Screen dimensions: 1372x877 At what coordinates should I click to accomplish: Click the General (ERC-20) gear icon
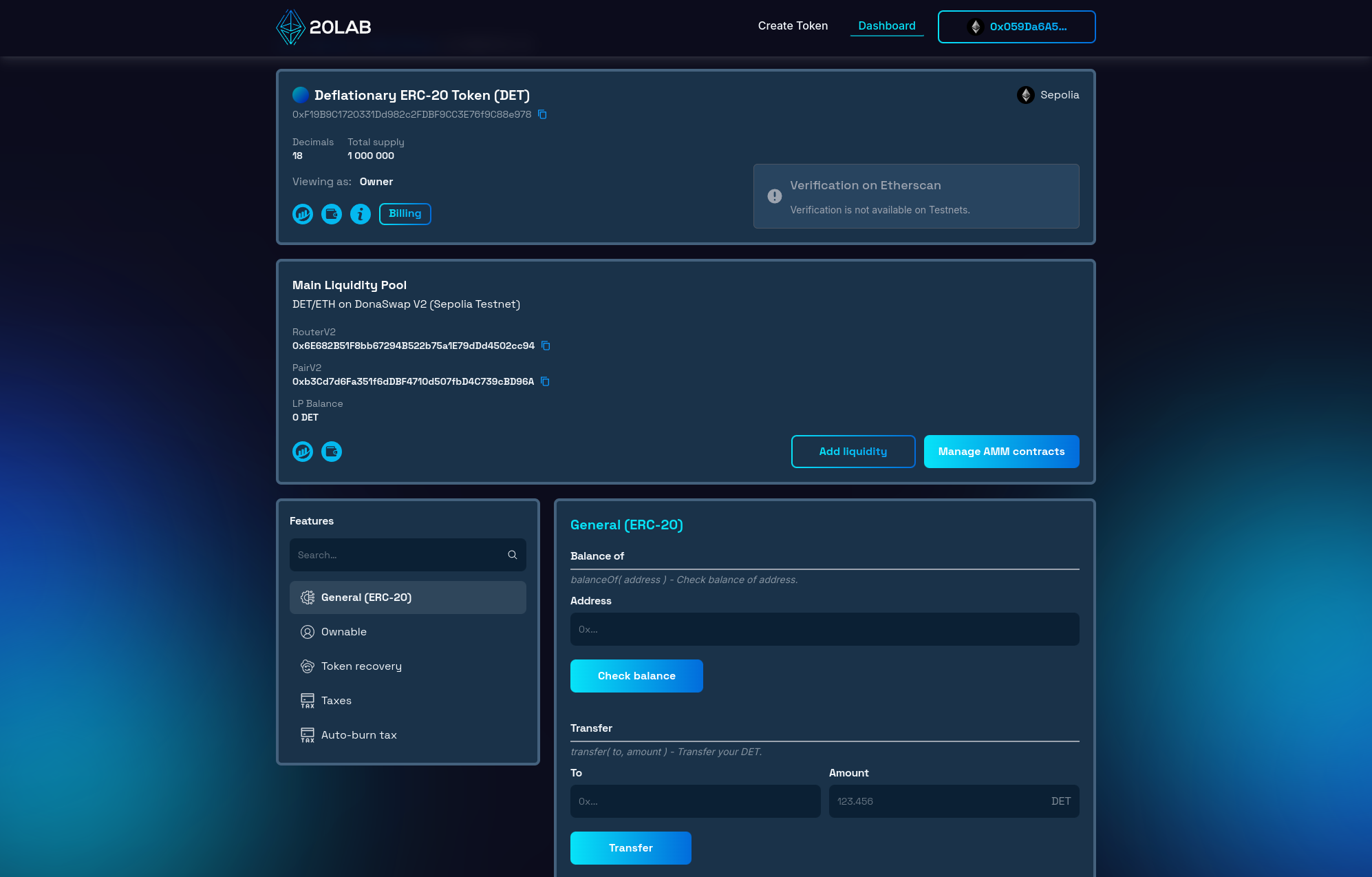click(308, 598)
